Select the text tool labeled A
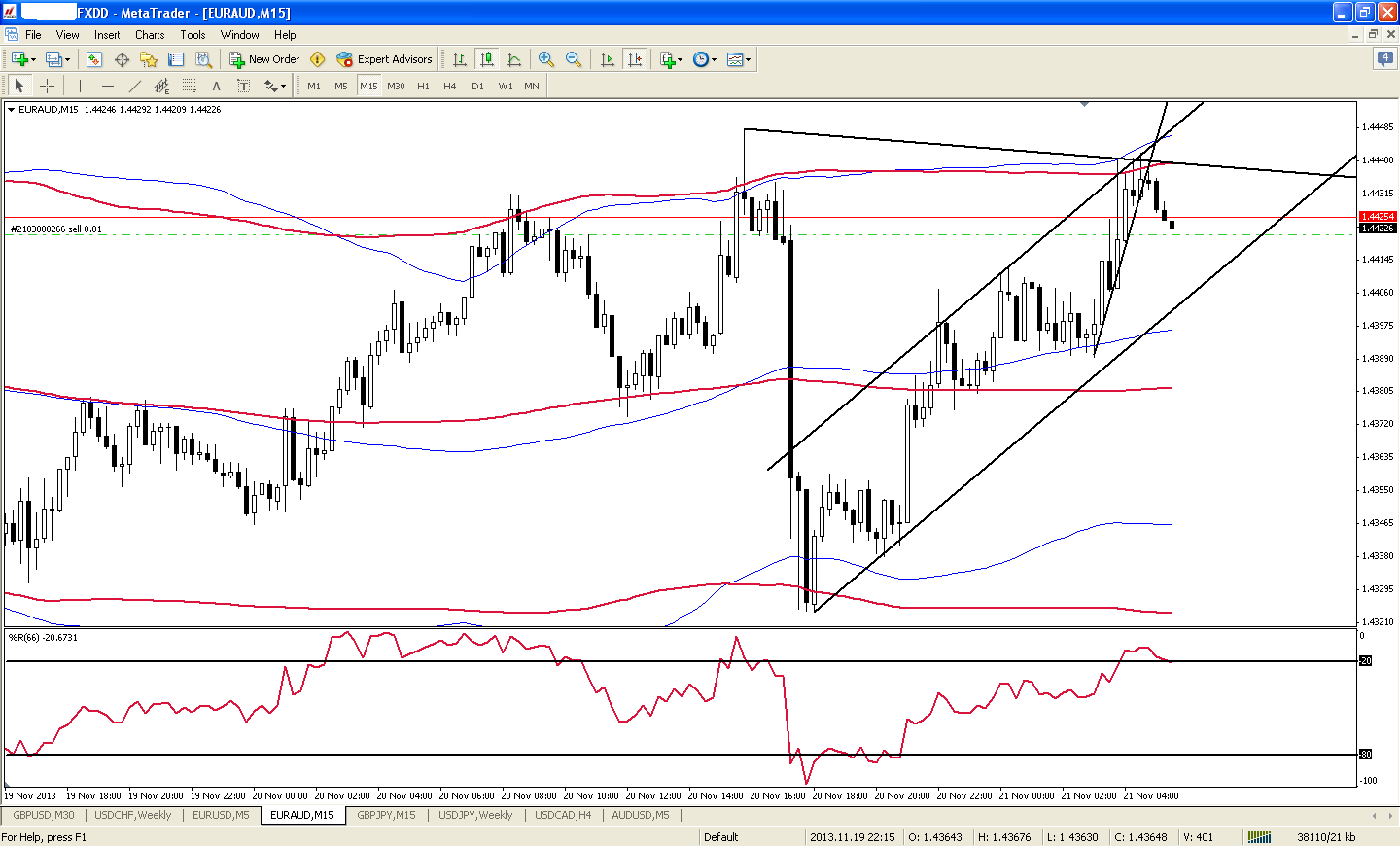This screenshot has height=846, width=1400. (216, 86)
